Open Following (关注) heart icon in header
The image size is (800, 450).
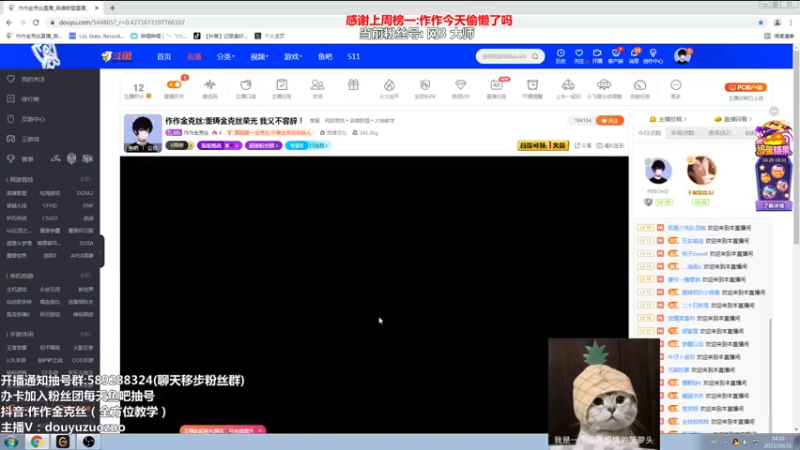coord(579,56)
